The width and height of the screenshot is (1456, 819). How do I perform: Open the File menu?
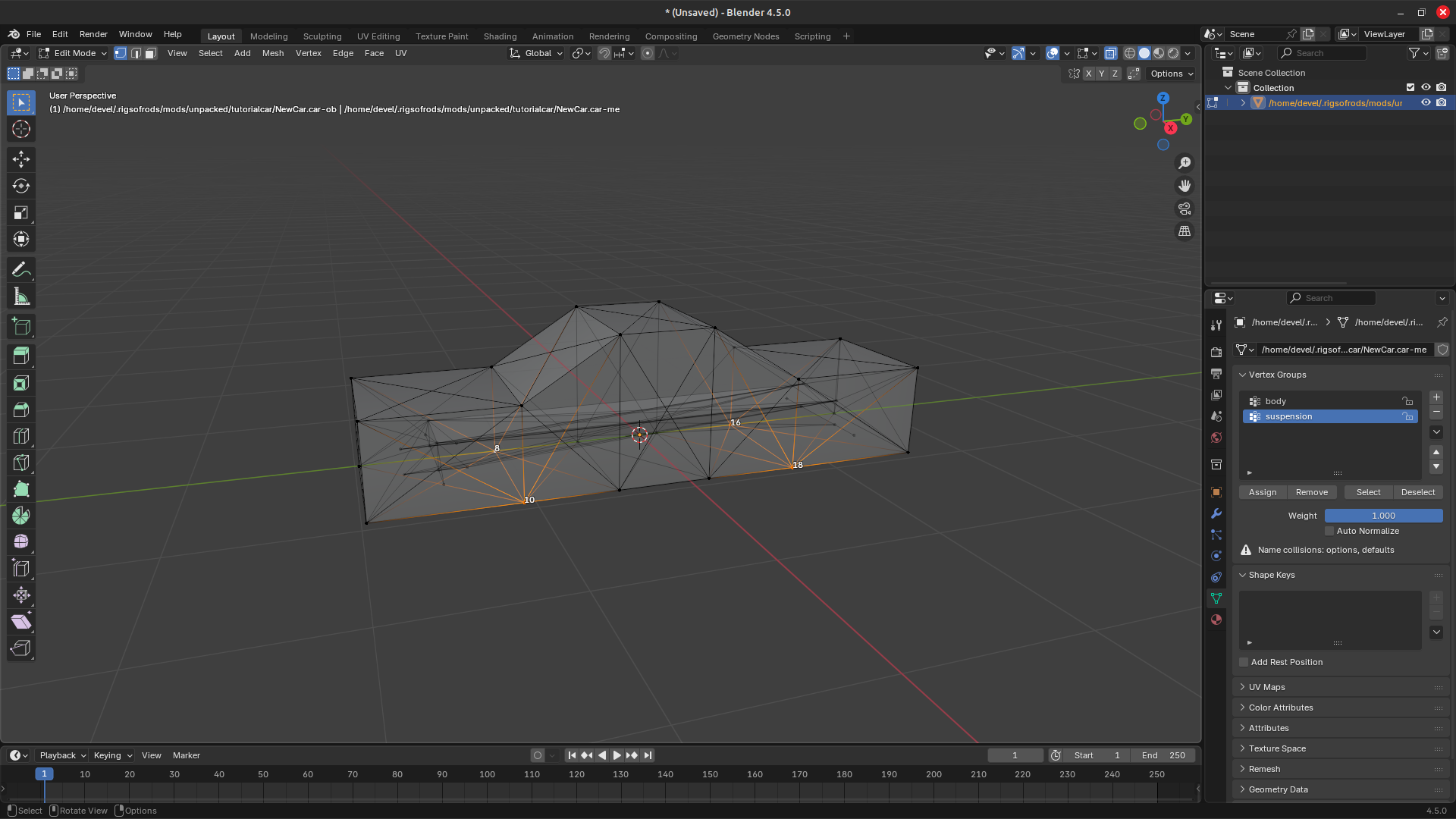click(33, 34)
